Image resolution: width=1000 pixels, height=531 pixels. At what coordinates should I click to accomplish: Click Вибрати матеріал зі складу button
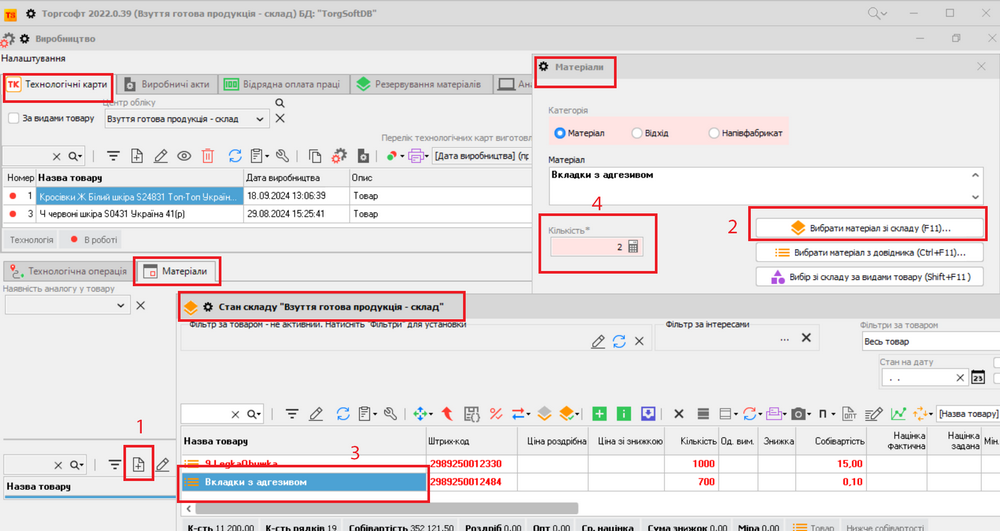point(869,228)
